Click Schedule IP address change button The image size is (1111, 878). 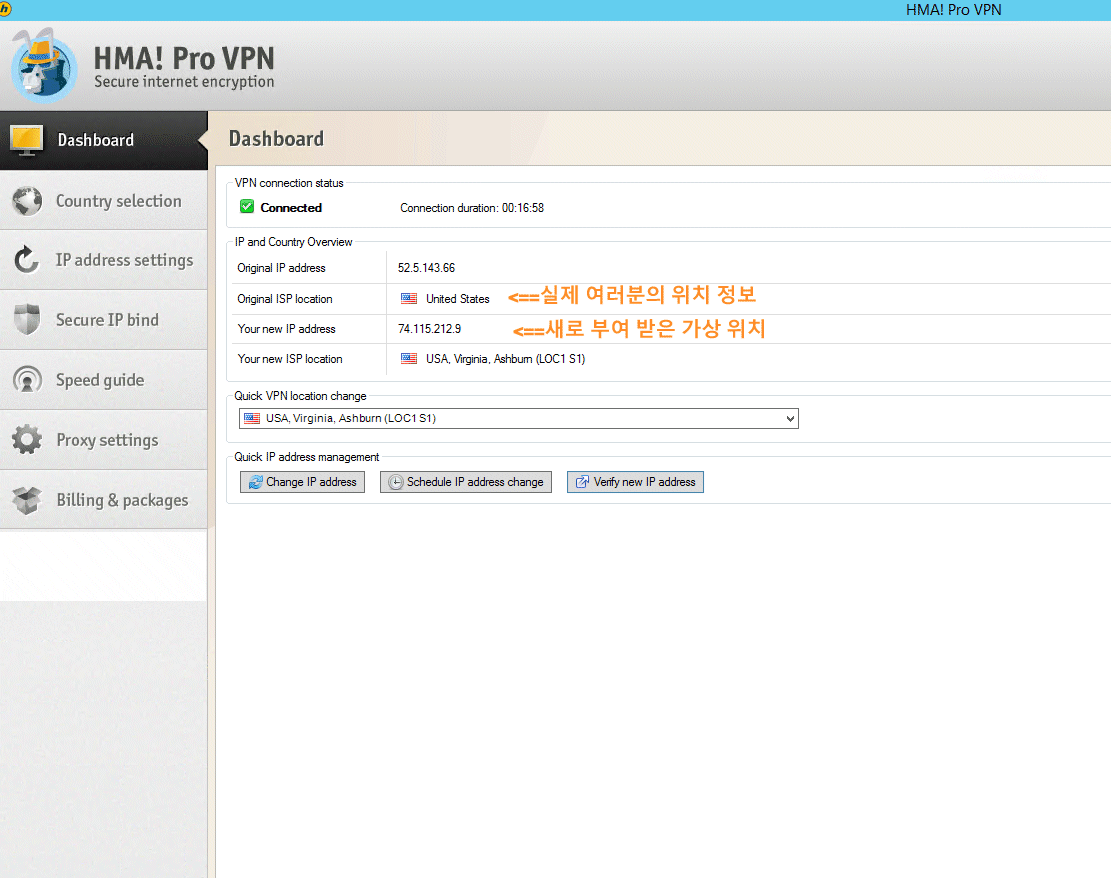click(465, 482)
